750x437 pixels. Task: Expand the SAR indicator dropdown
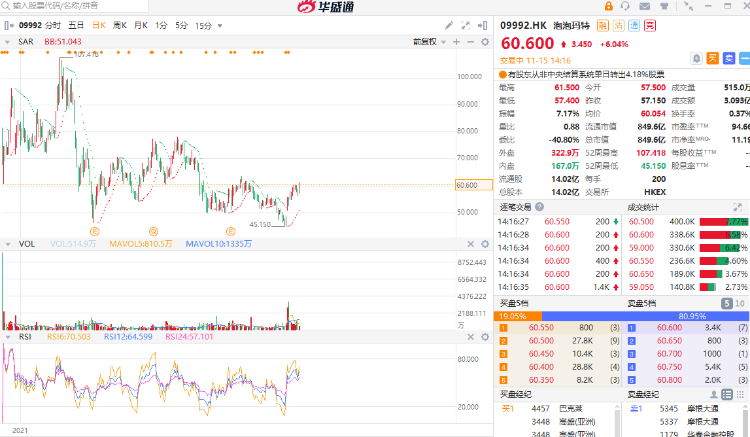click(x=7, y=42)
